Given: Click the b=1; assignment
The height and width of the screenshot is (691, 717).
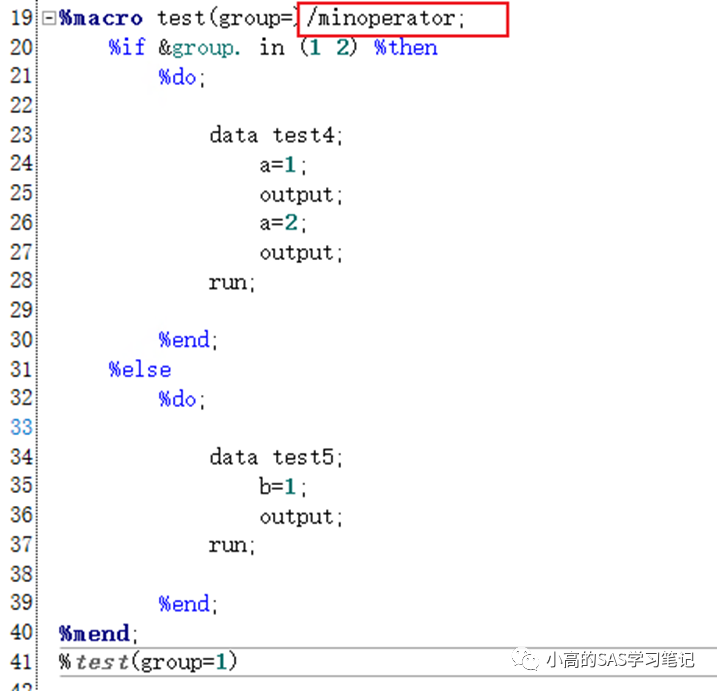Looking at the screenshot, I should [283, 486].
